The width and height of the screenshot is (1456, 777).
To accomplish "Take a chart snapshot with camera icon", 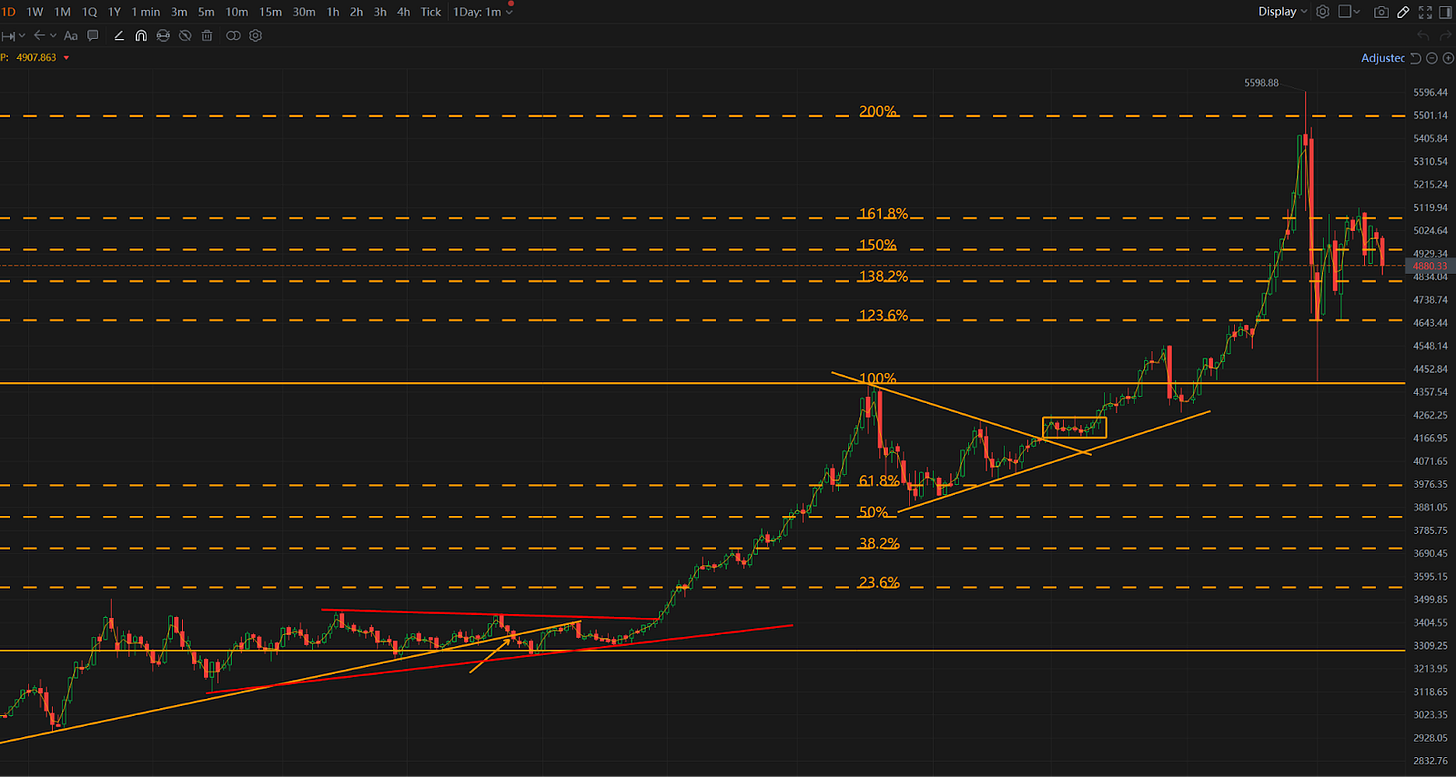I will coord(1381,12).
